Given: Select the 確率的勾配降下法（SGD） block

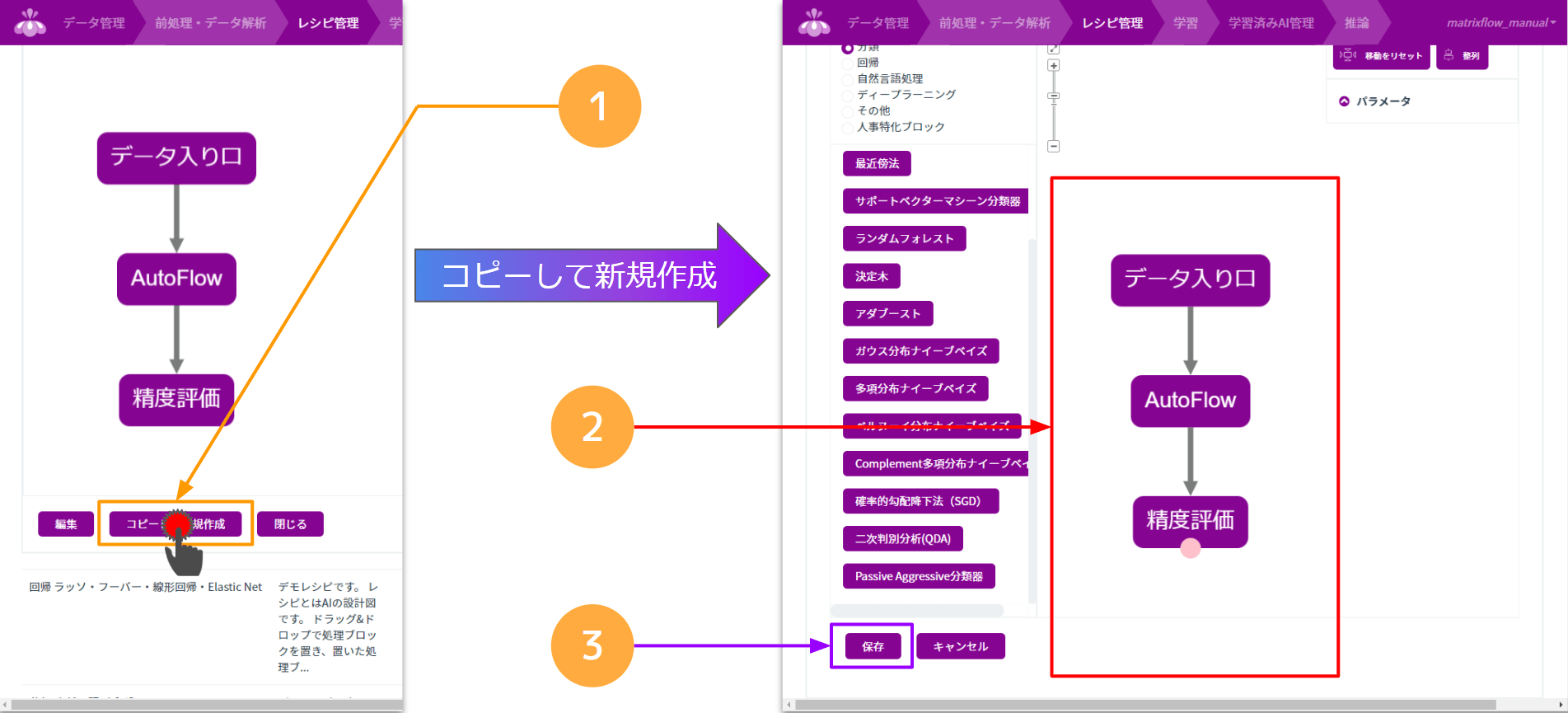Looking at the screenshot, I should 921,501.
